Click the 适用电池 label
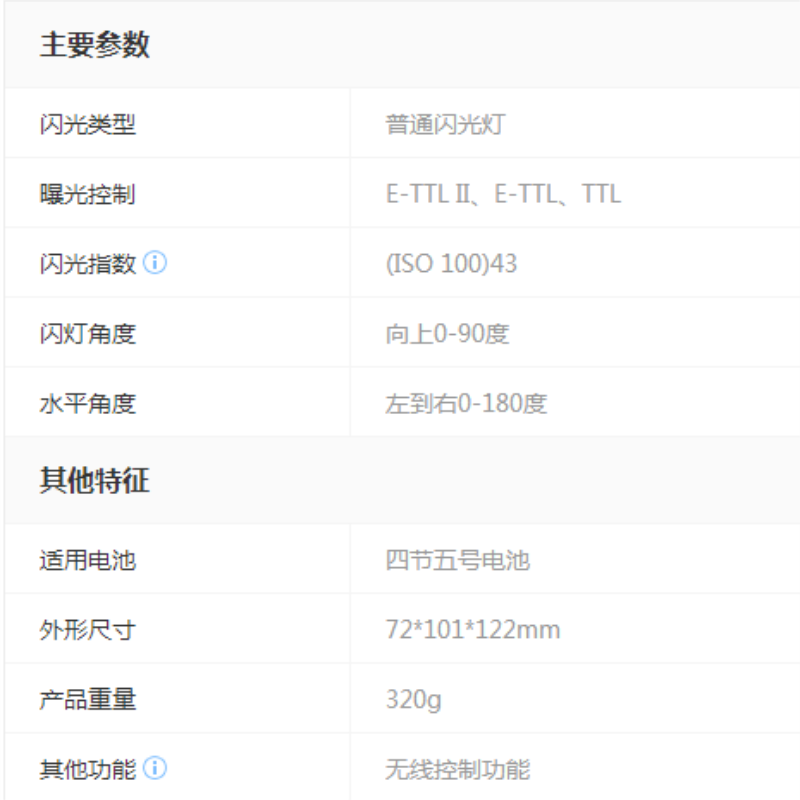800x800 pixels. [87, 560]
